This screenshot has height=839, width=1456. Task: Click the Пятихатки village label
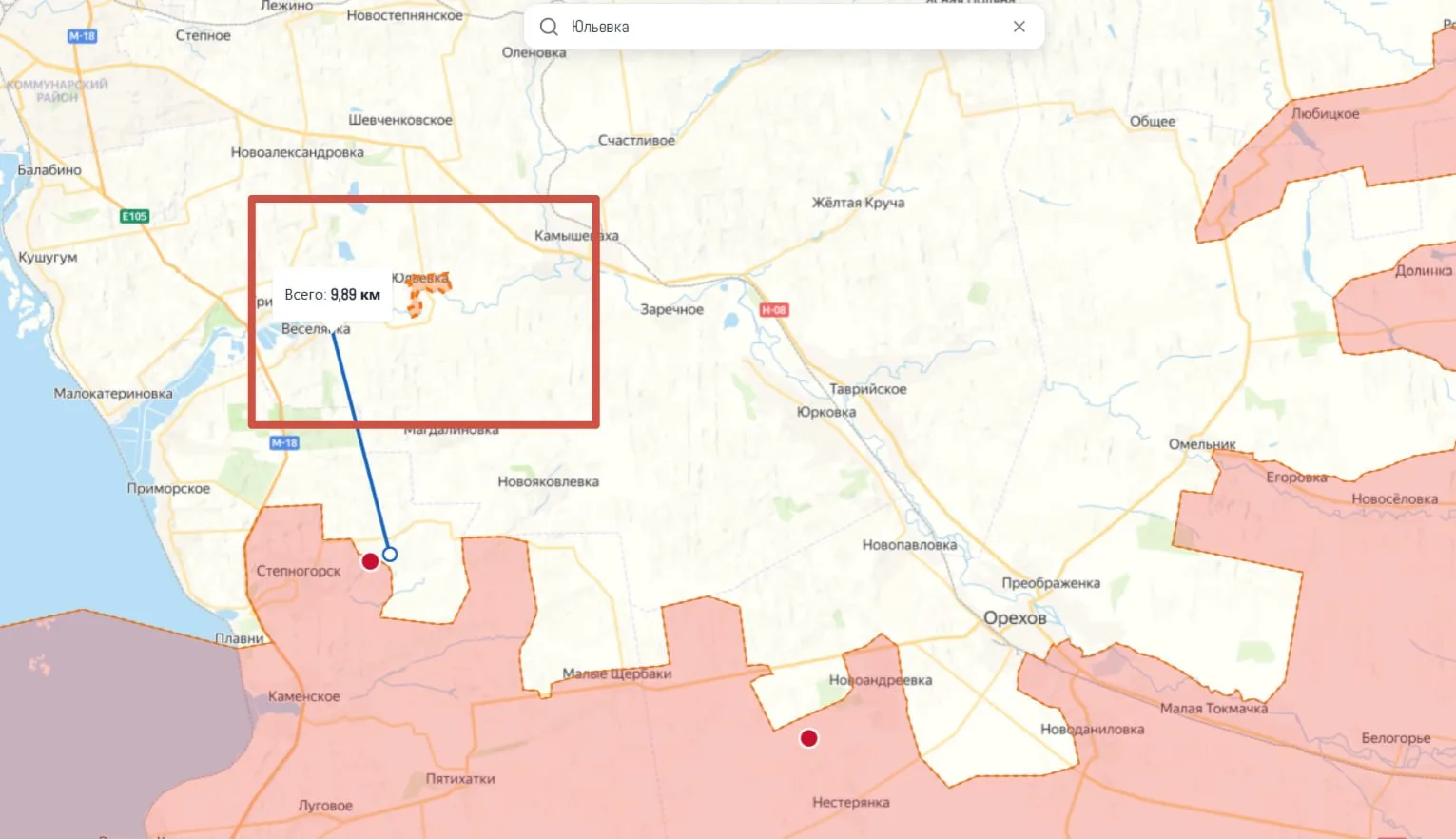(460, 779)
